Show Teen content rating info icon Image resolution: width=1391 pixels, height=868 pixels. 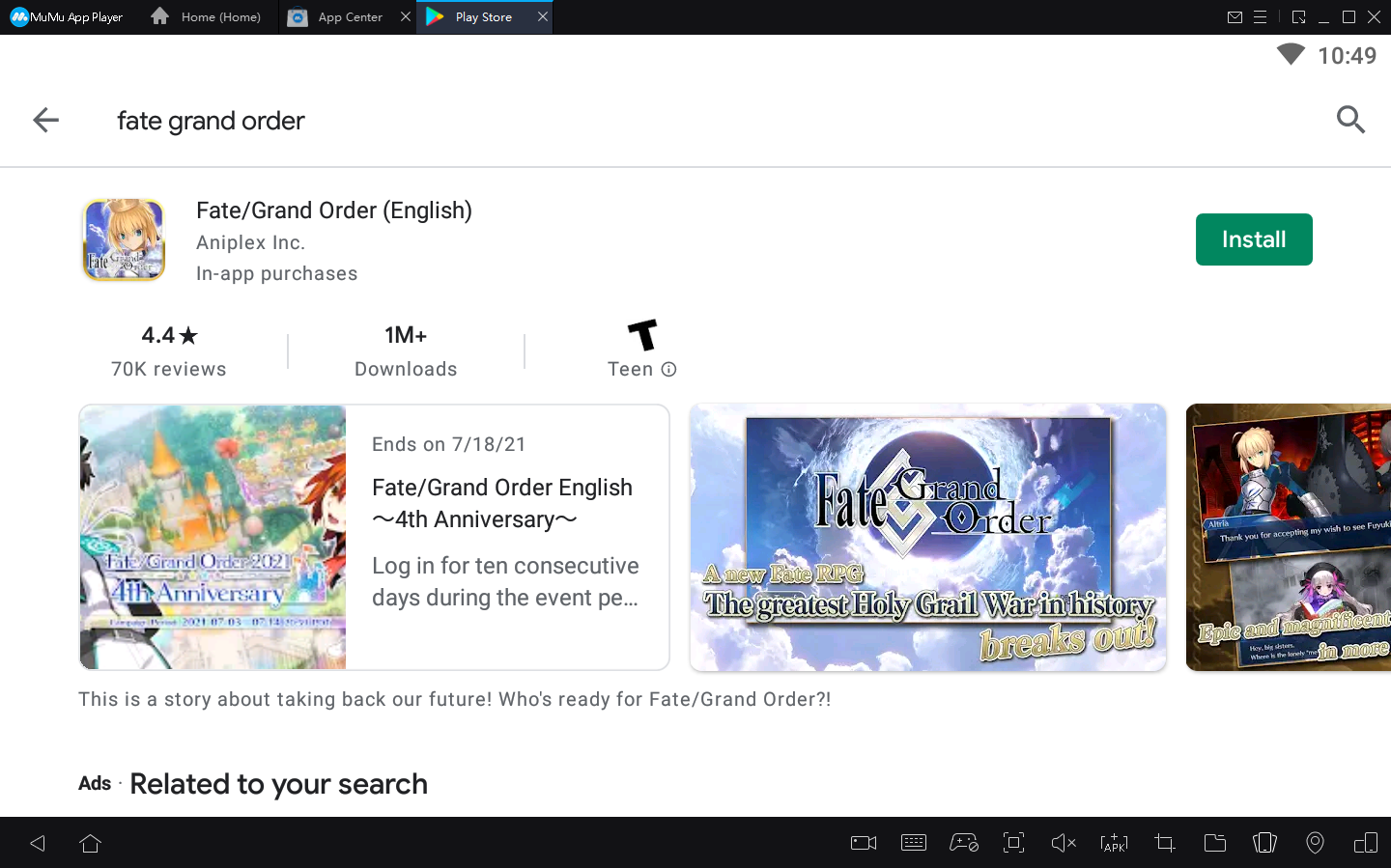[x=668, y=369]
